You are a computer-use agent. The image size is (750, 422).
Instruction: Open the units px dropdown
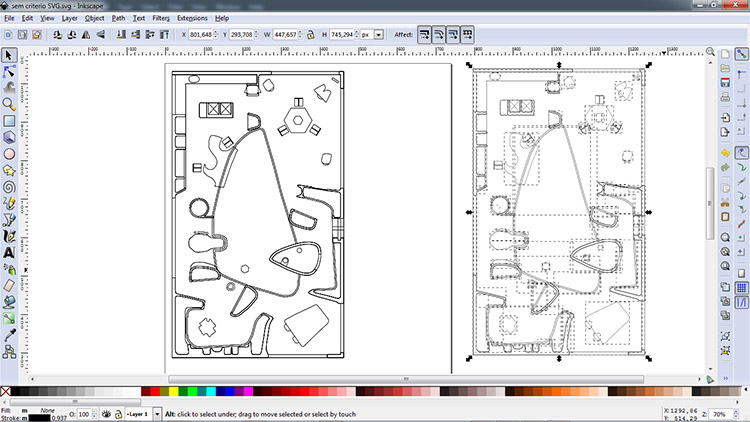pos(379,34)
